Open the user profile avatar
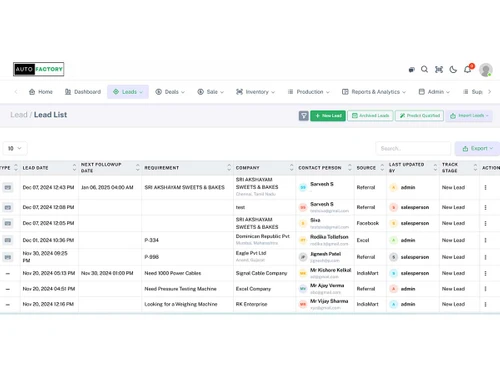This screenshot has height=375, width=500. pyautogui.click(x=486, y=70)
